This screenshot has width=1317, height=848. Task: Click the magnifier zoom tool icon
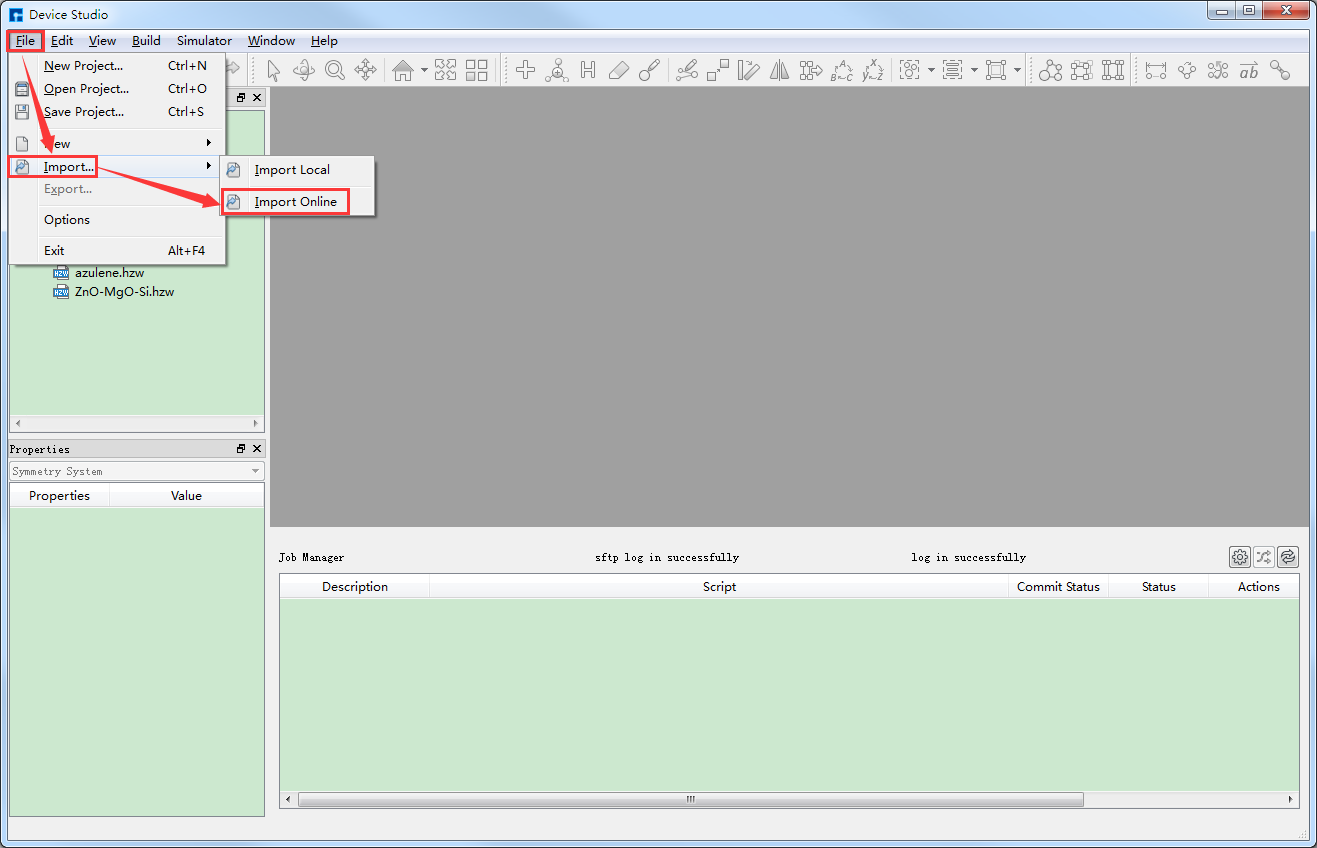[335, 70]
